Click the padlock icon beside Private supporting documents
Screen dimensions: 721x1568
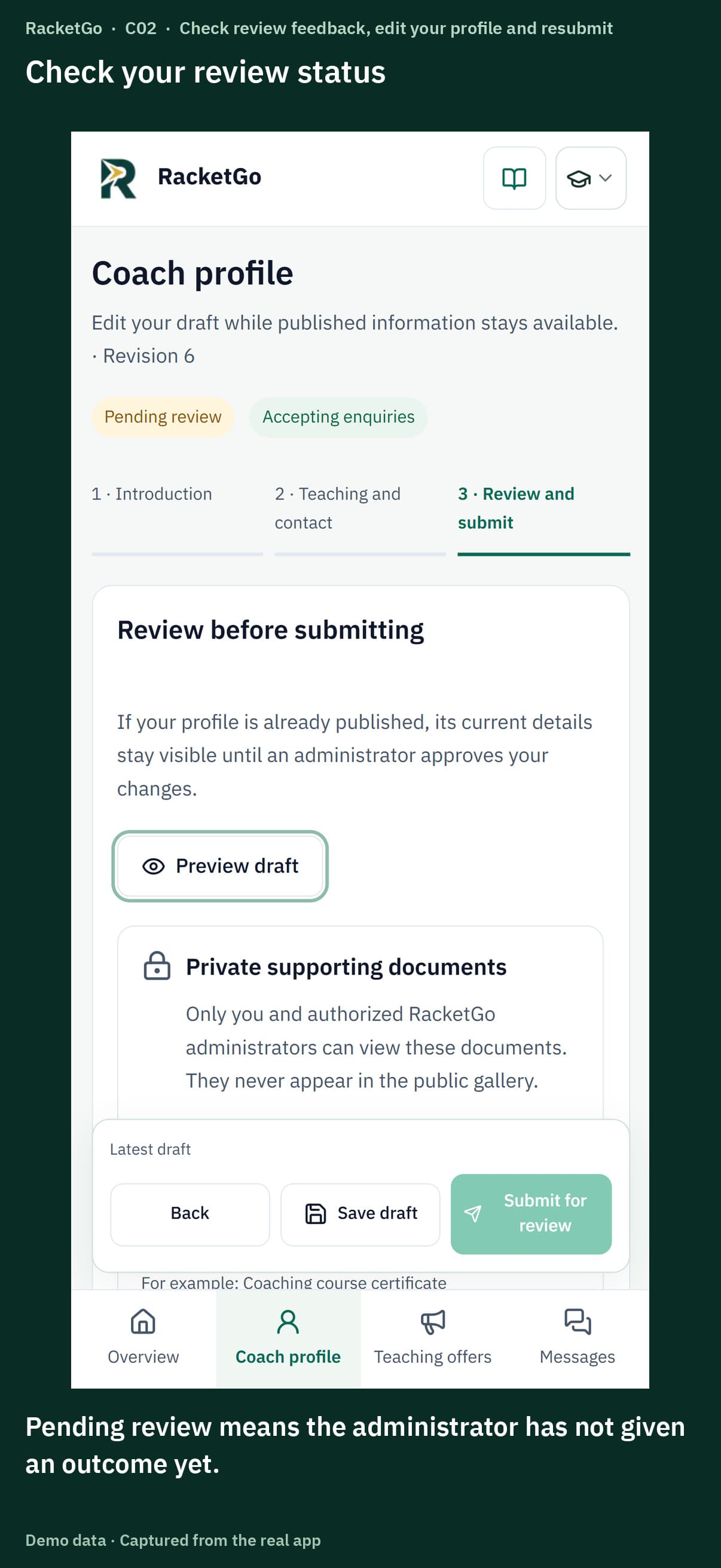[x=157, y=966]
